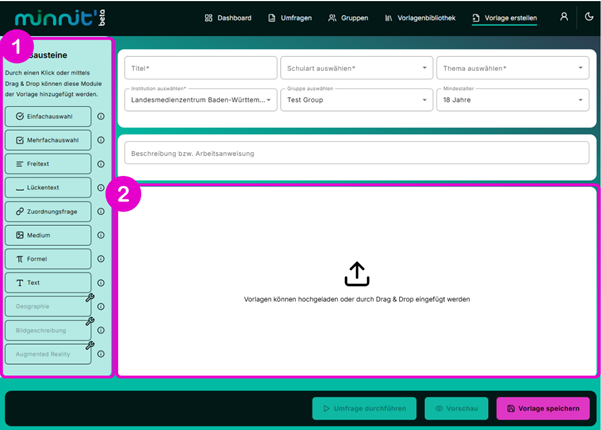Add Freitext module
The width and height of the screenshot is (601, 430).
[48, 164]
